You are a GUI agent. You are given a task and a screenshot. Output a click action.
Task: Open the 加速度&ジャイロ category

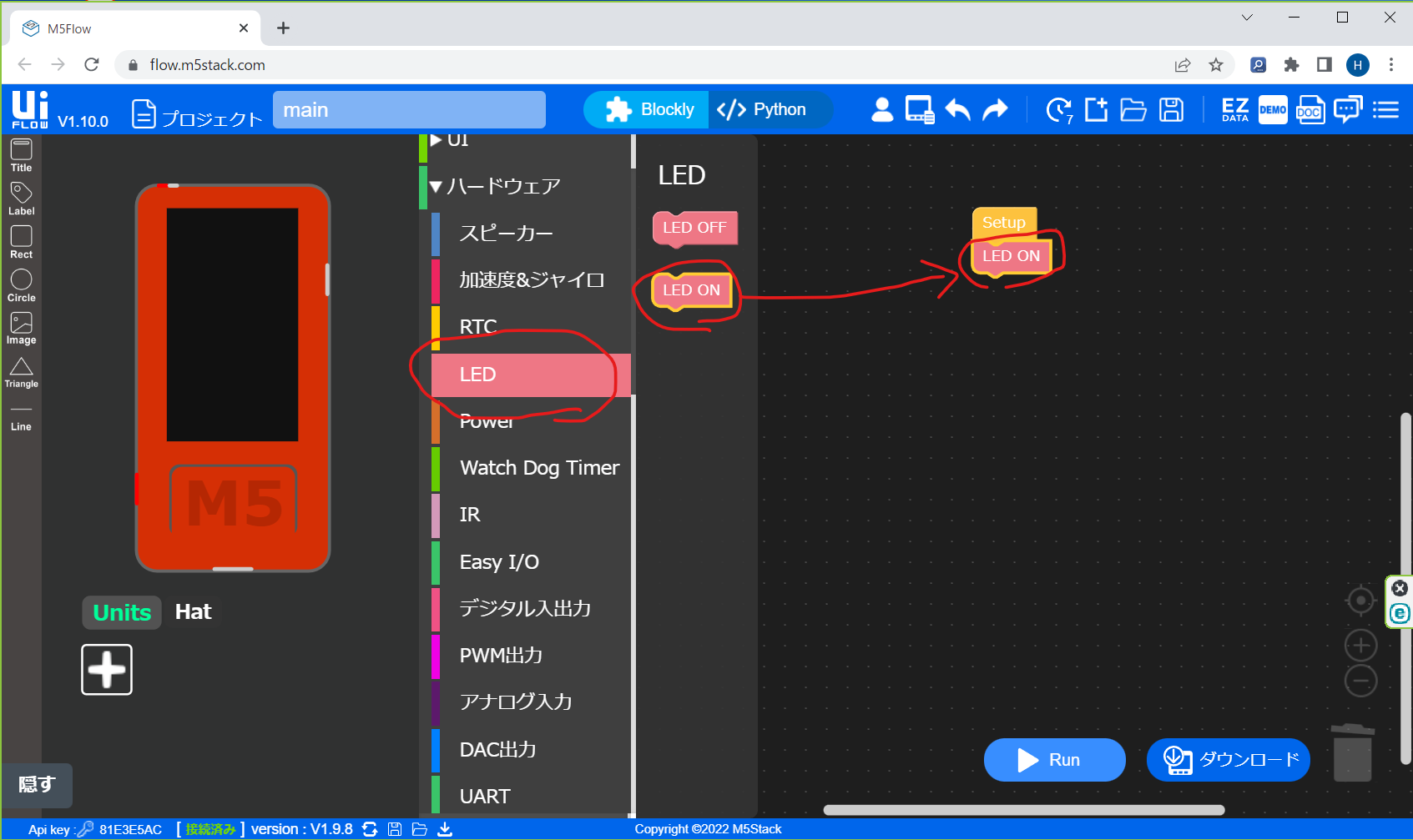pyautogui.click(x=531, y=280)
